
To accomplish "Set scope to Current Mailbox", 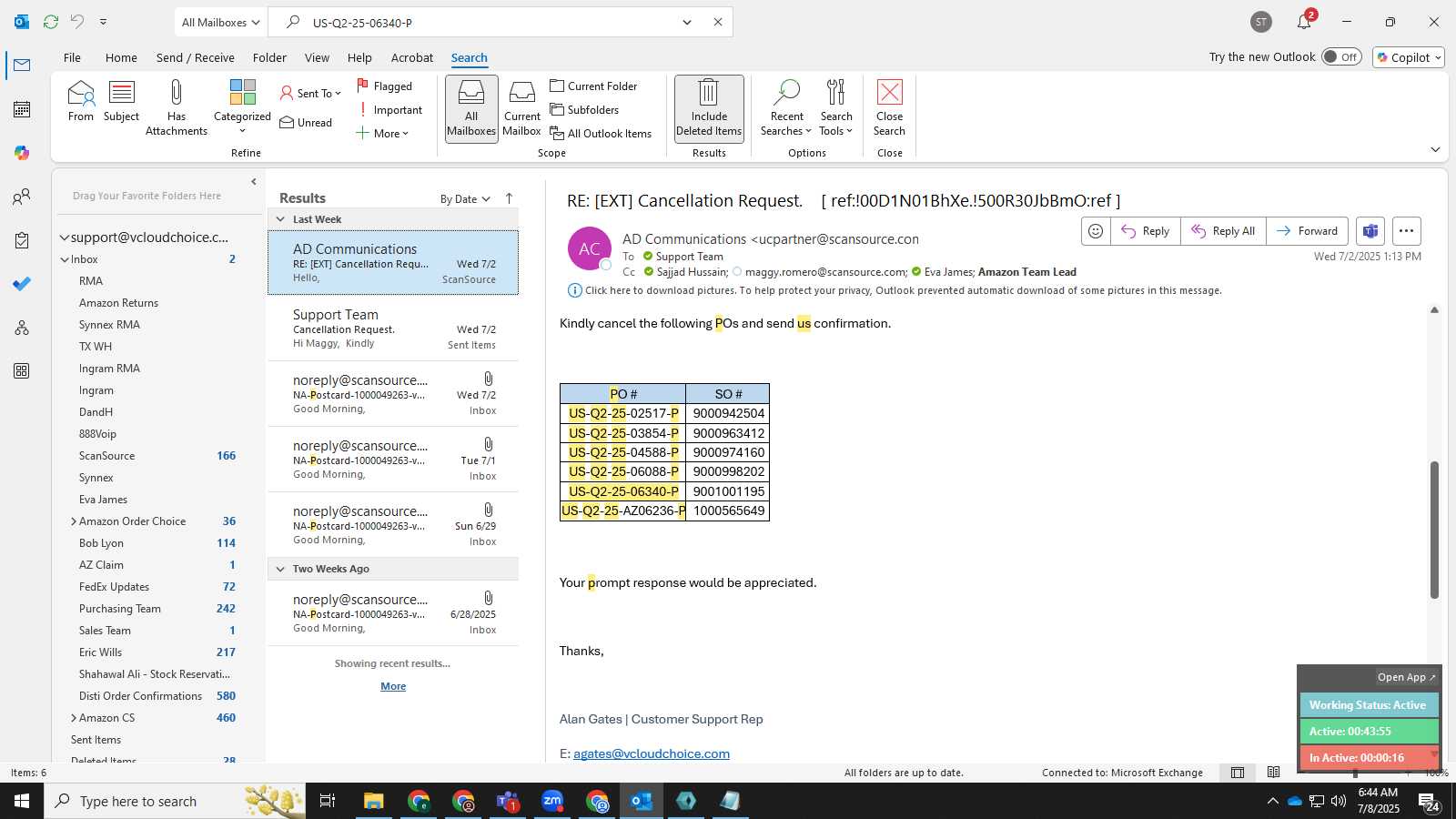I will 522,108.
